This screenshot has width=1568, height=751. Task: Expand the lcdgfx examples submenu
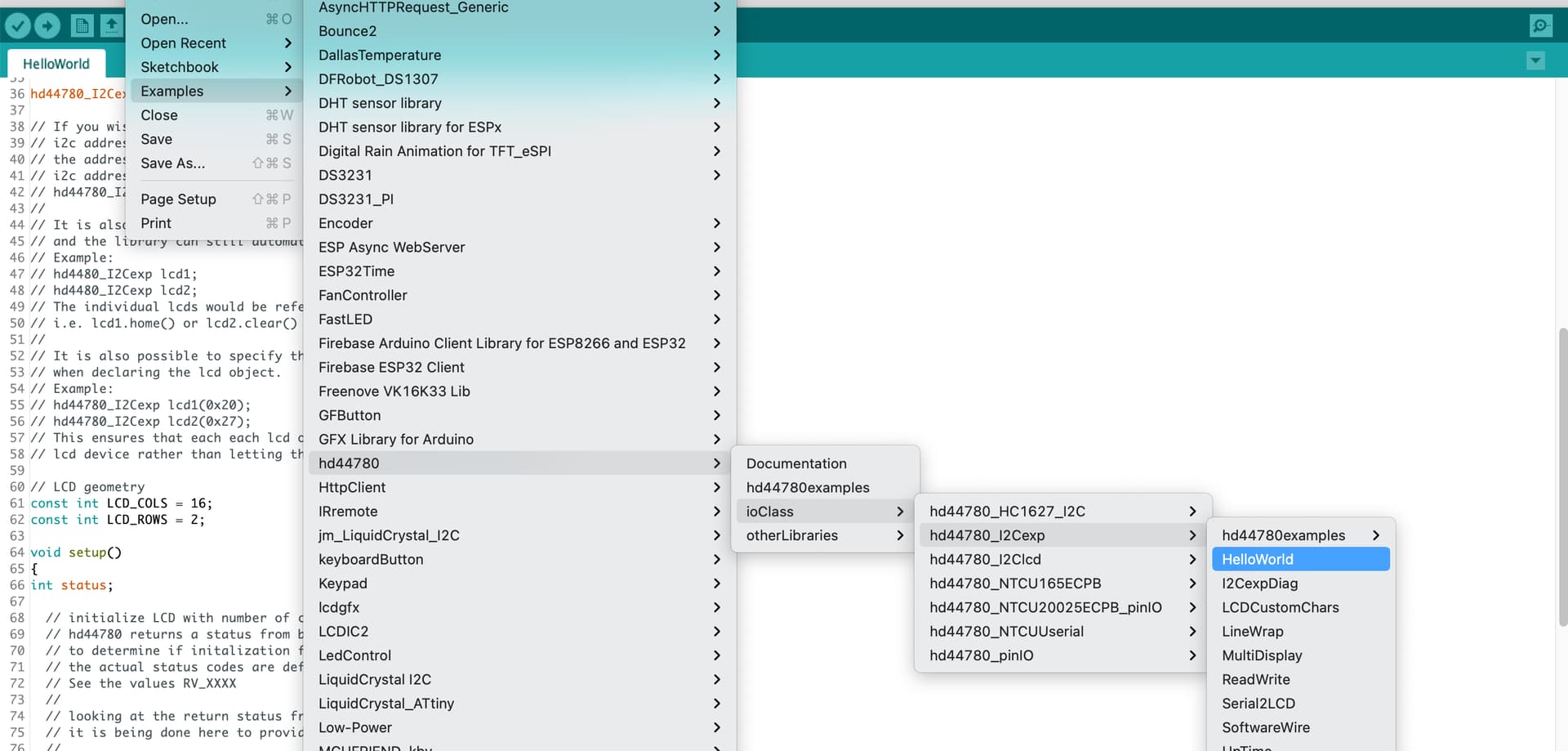[x=519, y=608]
